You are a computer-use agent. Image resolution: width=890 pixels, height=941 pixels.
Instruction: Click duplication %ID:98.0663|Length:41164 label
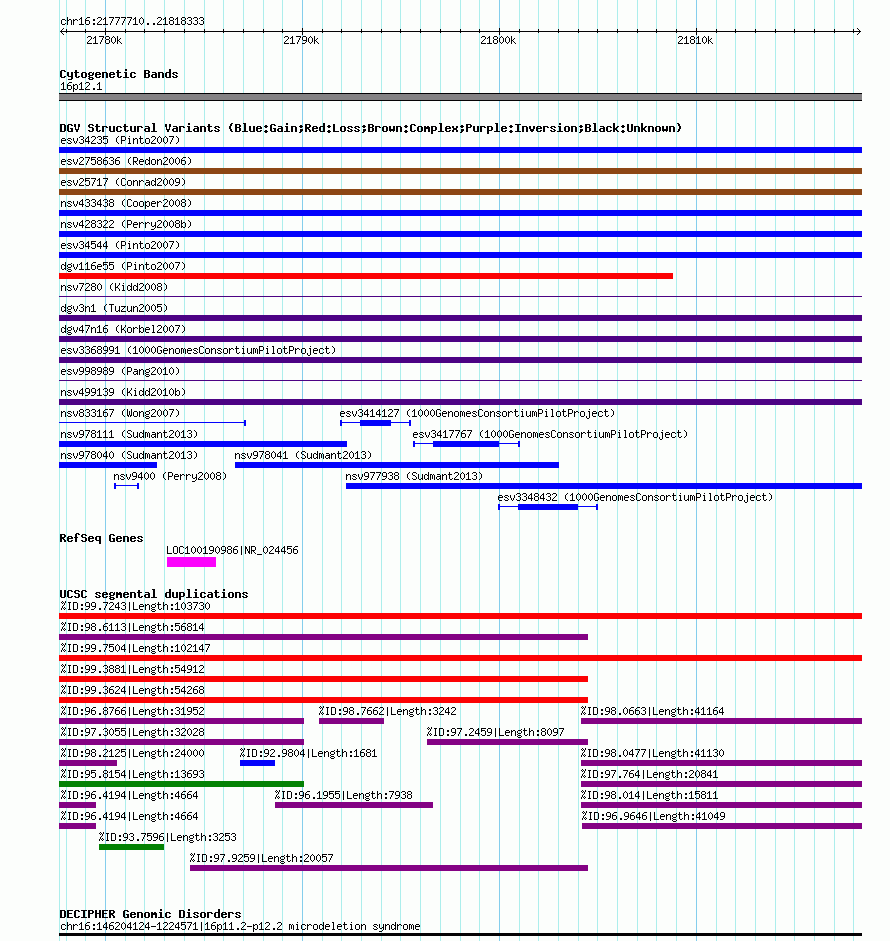point(652,711)
